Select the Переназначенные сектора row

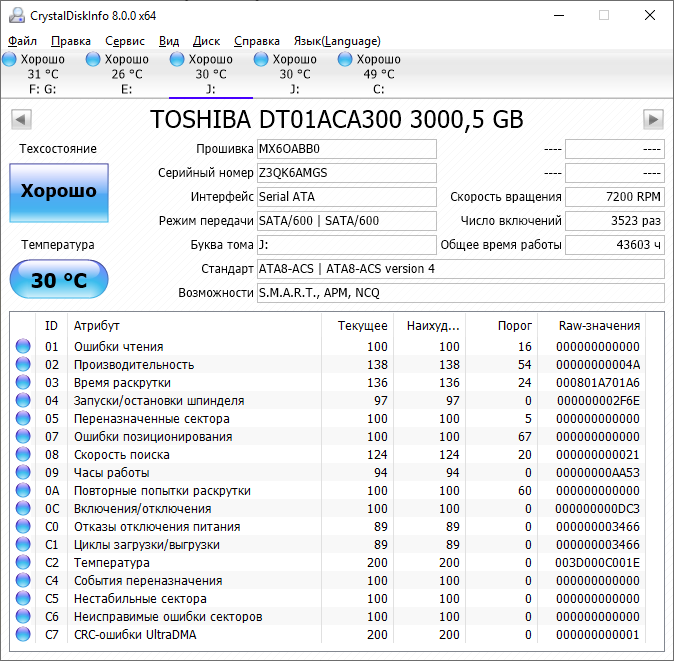tap(151, 419)
